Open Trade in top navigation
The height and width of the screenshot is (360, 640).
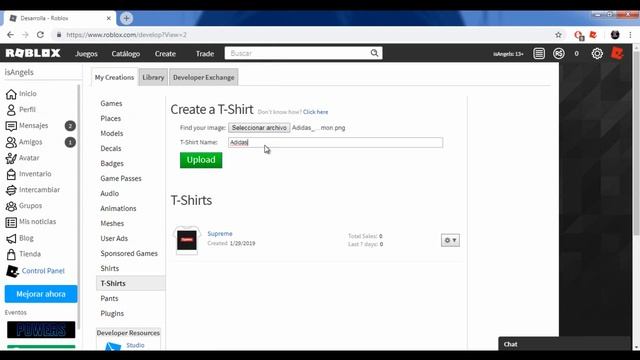point(205,53)
